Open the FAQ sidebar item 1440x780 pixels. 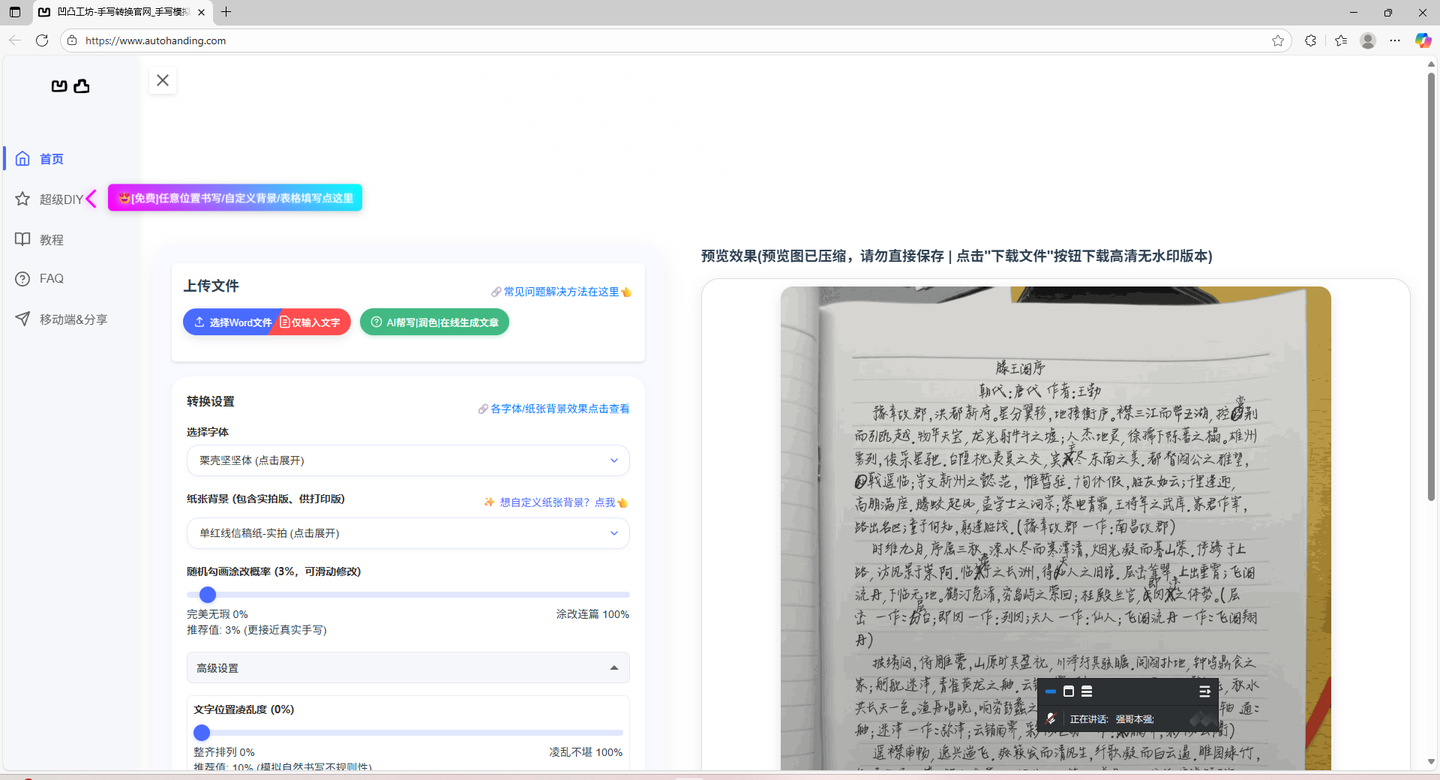(x=52, y=279)
